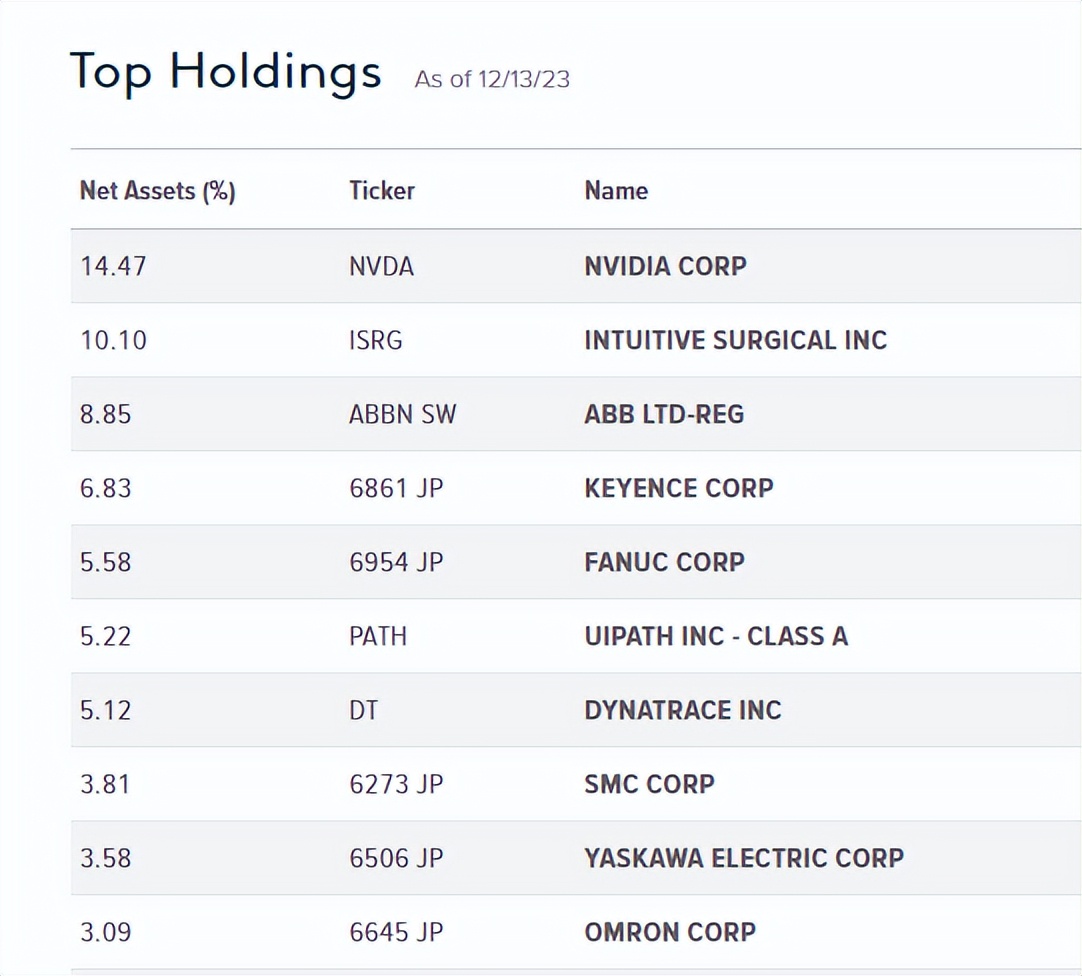Click the FANUC CORP holding

(664, 562)
